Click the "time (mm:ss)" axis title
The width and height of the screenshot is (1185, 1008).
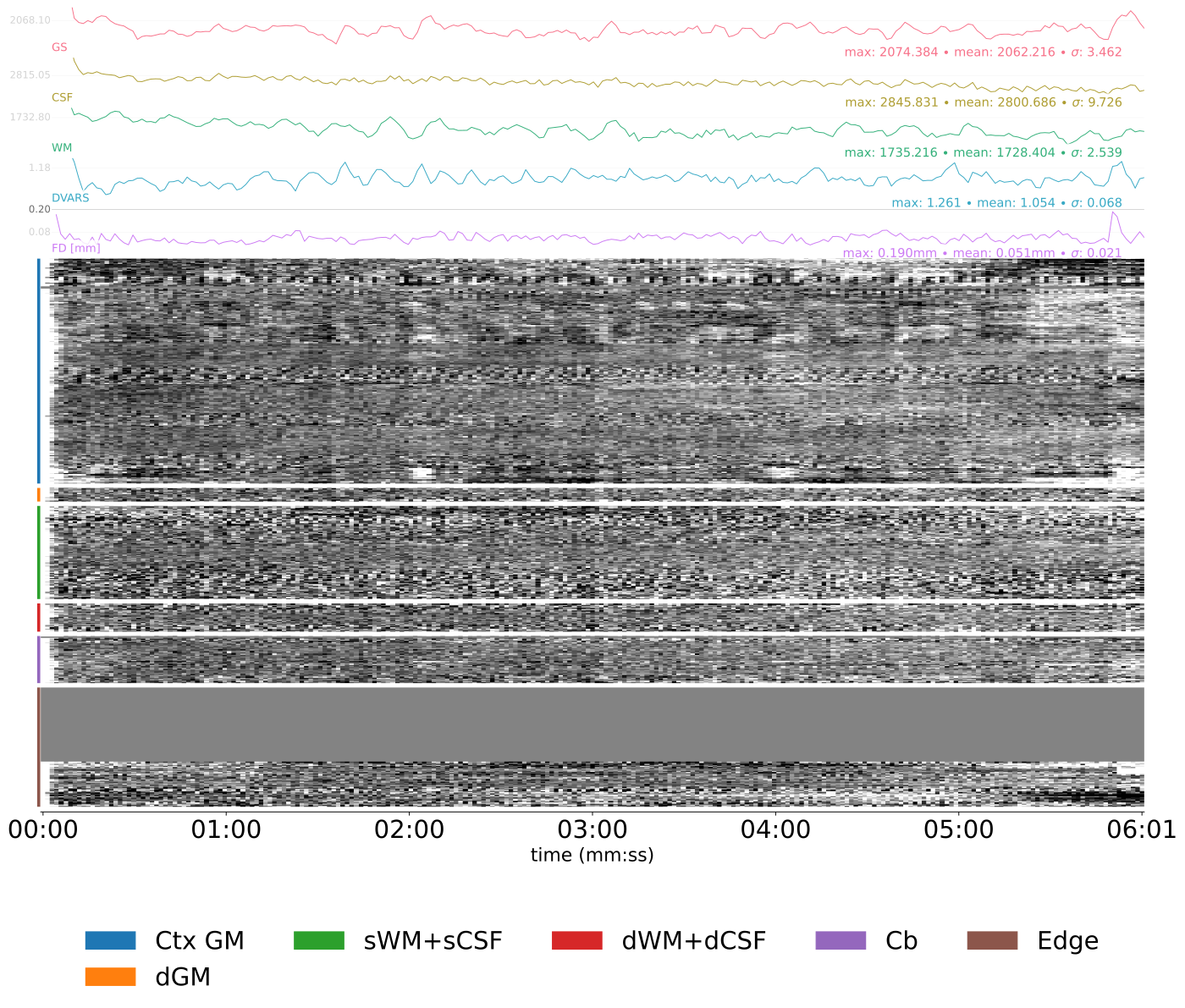click(x=592, y=855)
